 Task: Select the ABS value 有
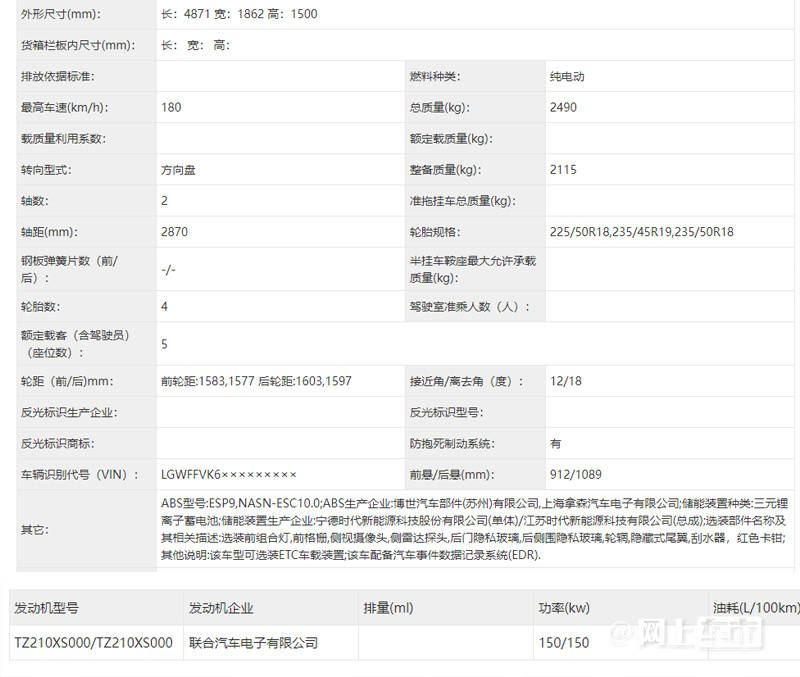[x=555, y=443]
